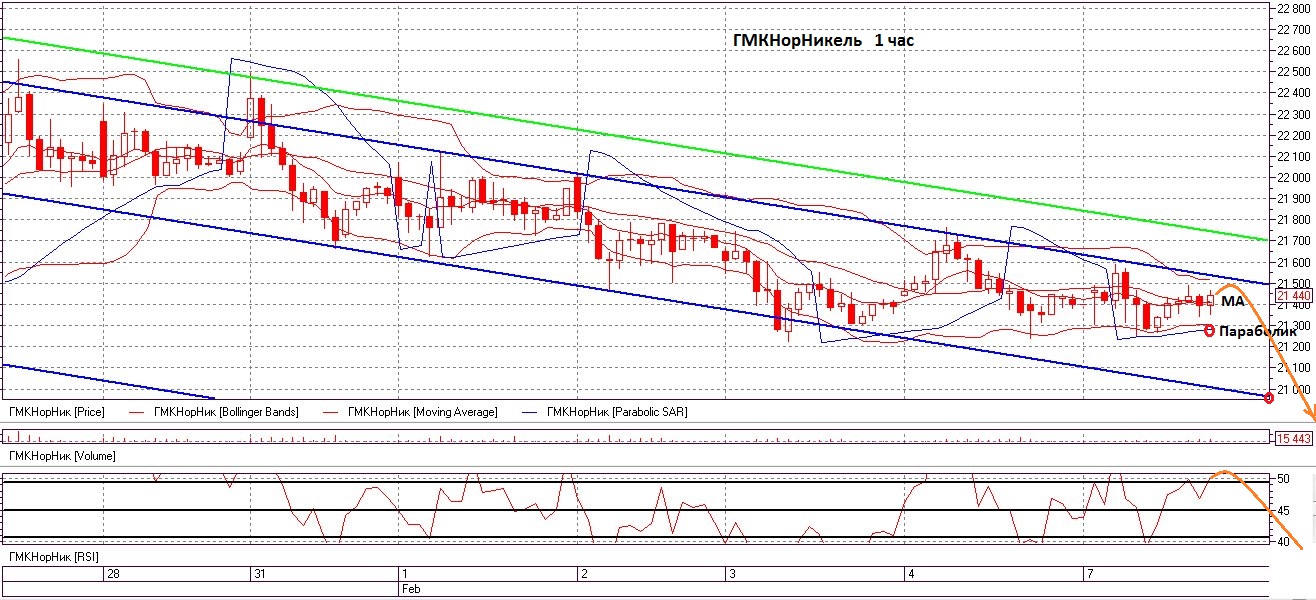Click the 21 000 price axis label
This screenshot has height=600, width=1316.
[x=1294, y=389]
